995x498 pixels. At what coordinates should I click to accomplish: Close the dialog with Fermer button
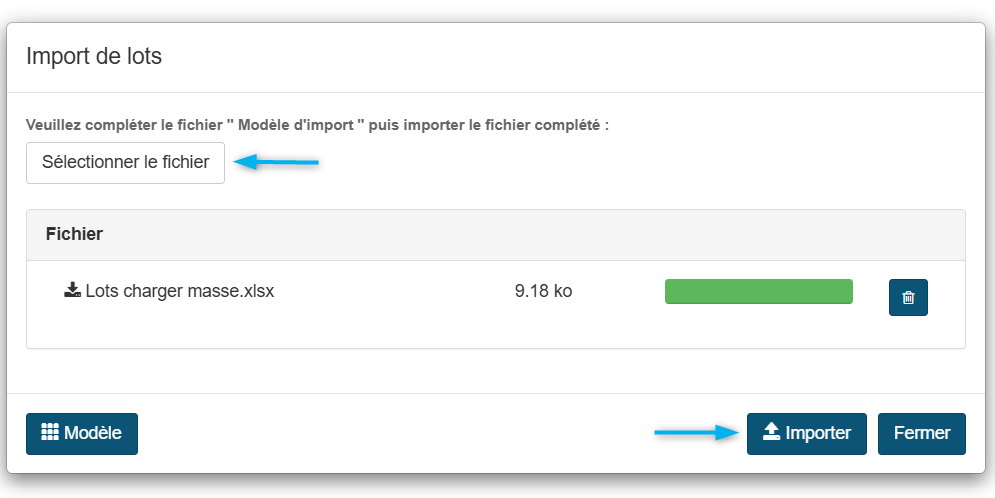click(921, 434)
